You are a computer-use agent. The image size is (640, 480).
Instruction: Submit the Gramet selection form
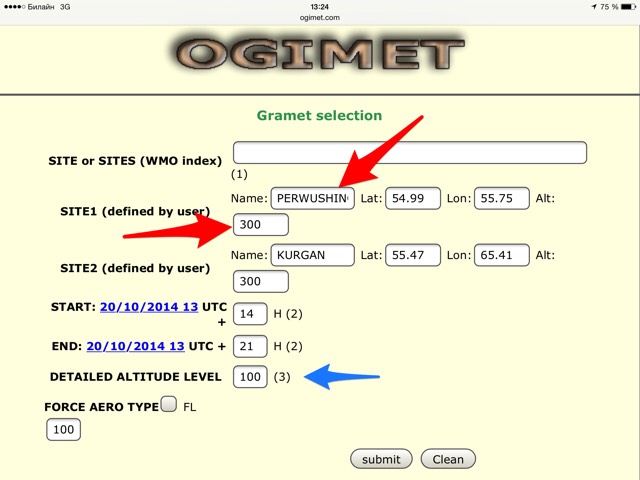381,459
